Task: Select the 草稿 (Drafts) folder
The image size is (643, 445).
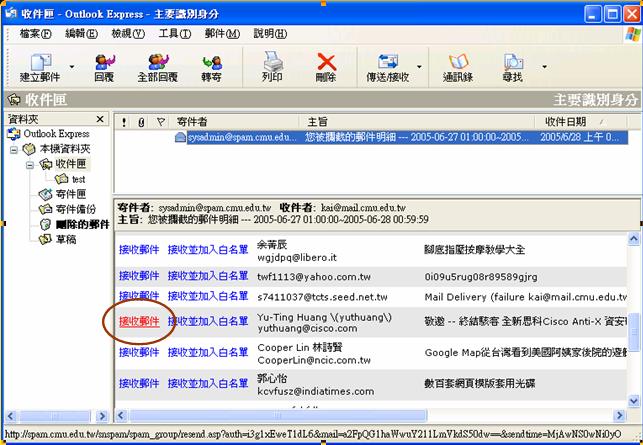Action: point(57,239)
